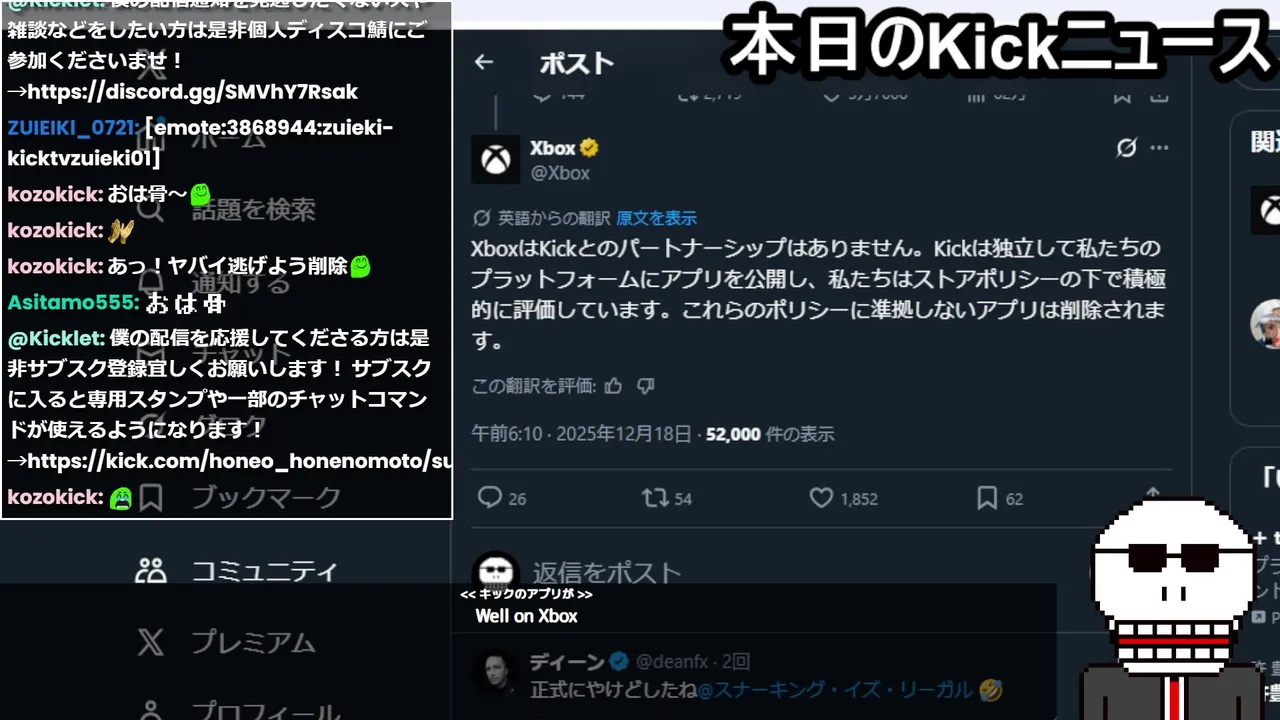Screen dimensions: 1280x720
Task: Open the @Xbox handle link
Action: [560, 173]
